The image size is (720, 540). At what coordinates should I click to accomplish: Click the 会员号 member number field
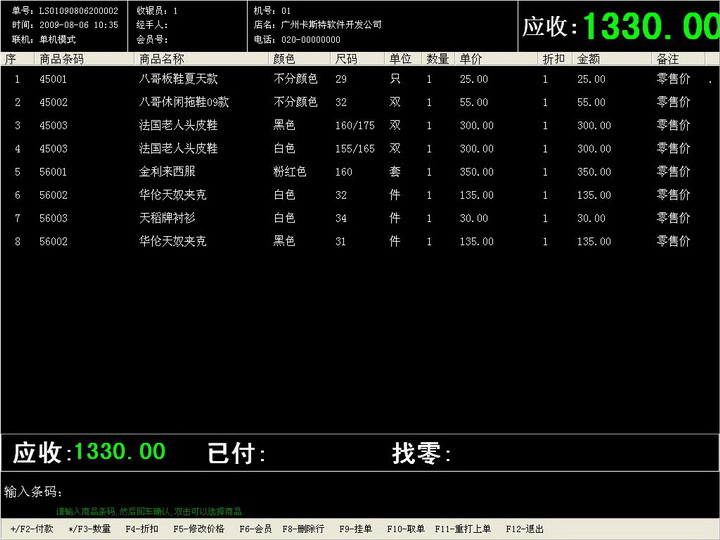click(x=152, y=39)
